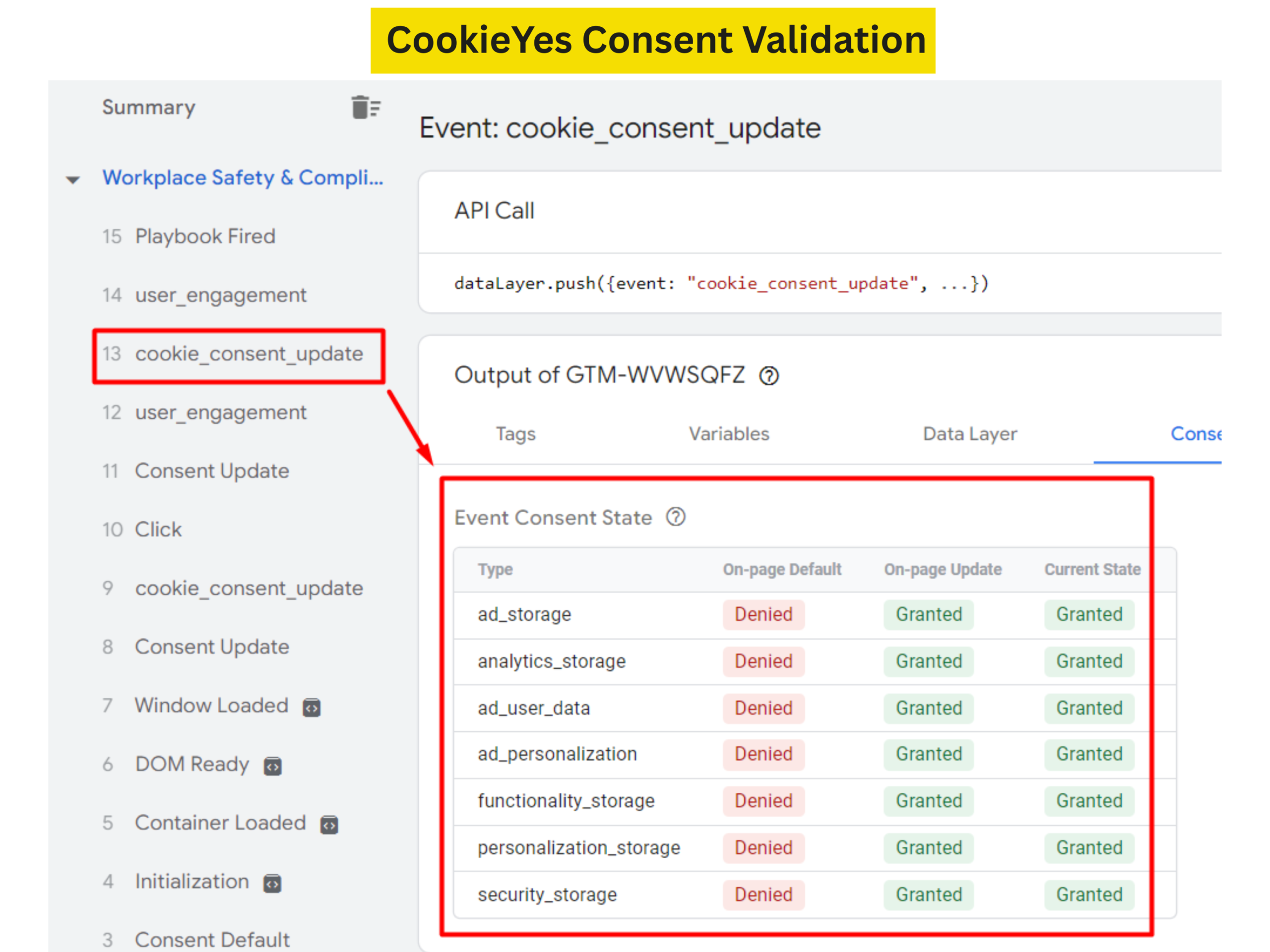Viewport: 1270px width, 952px height.
Task: Open event 11 Consent Update
Action: 211,471
